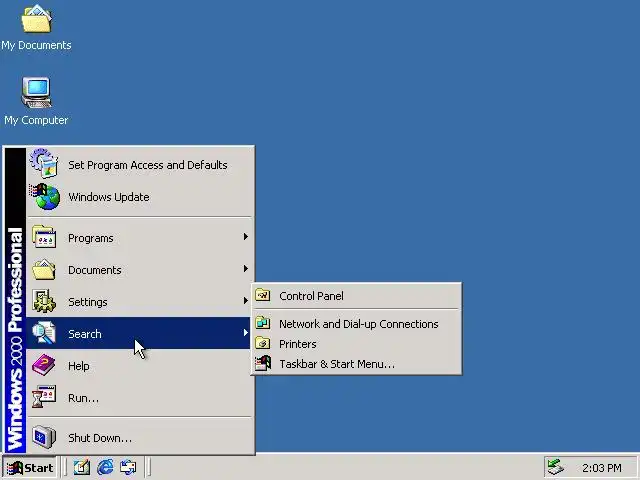640x480 pixels.
Task: Click the Settings gear icon
Action: click(44, 301)
